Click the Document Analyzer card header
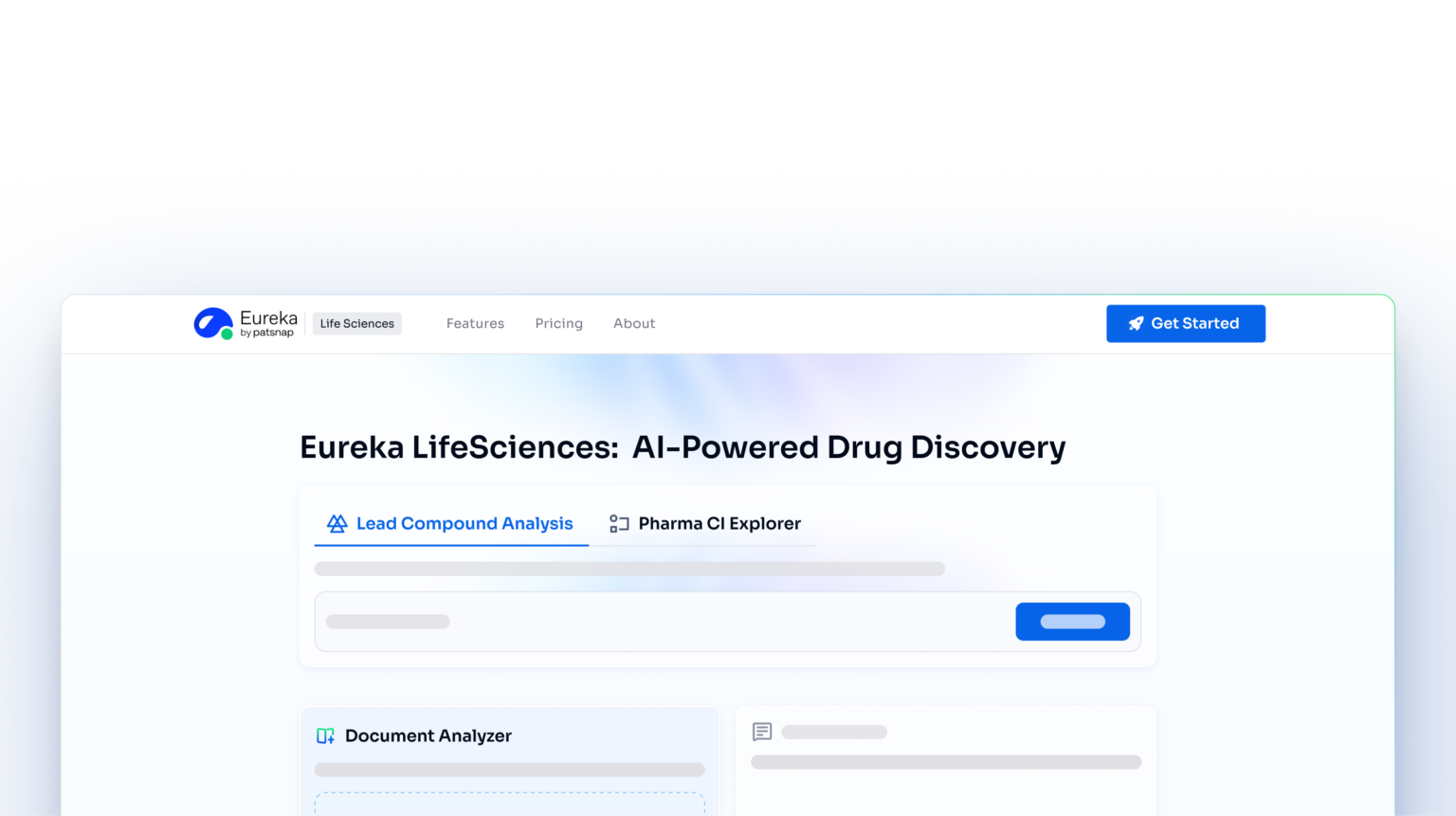The image size is (1456, 816). [428, 735]
